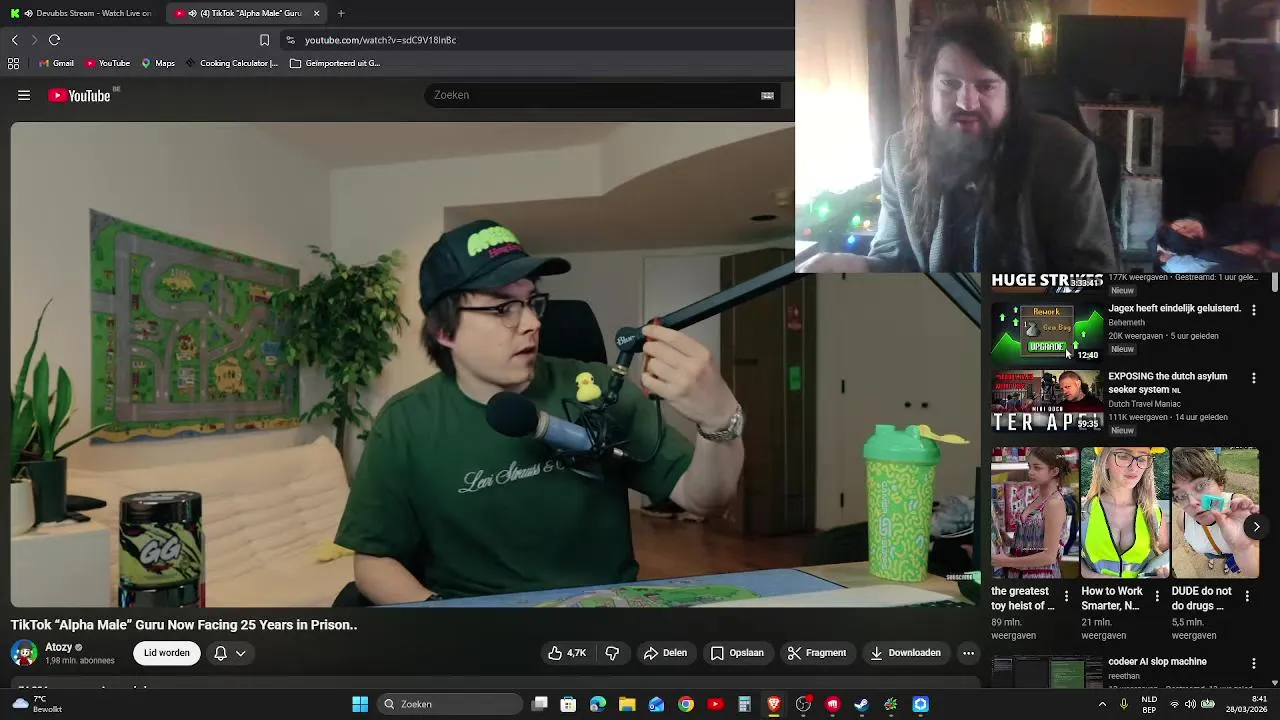Open the Atozy channel name link
This screenshot has height=720, width=1280.
pyautogui.click(x=58, y=647)
